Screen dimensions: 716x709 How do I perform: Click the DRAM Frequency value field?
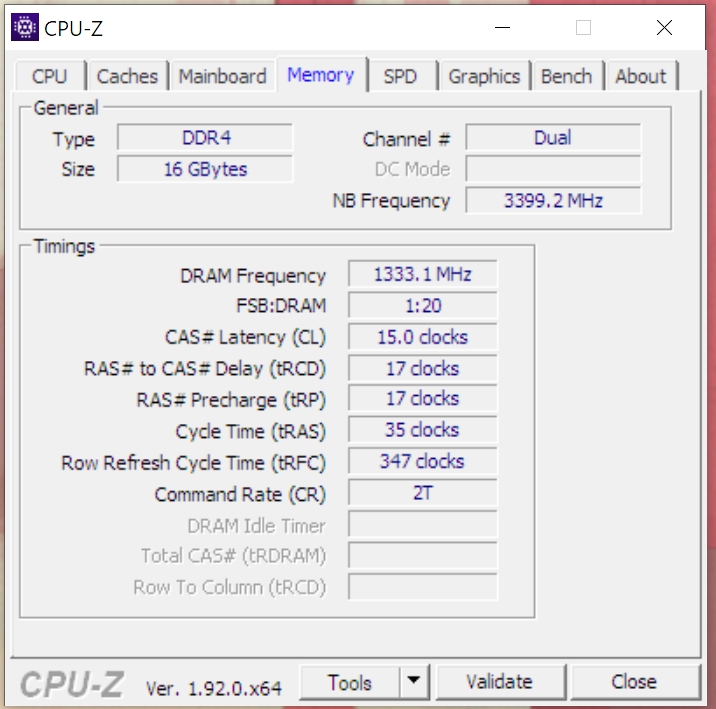click(423, 274)
